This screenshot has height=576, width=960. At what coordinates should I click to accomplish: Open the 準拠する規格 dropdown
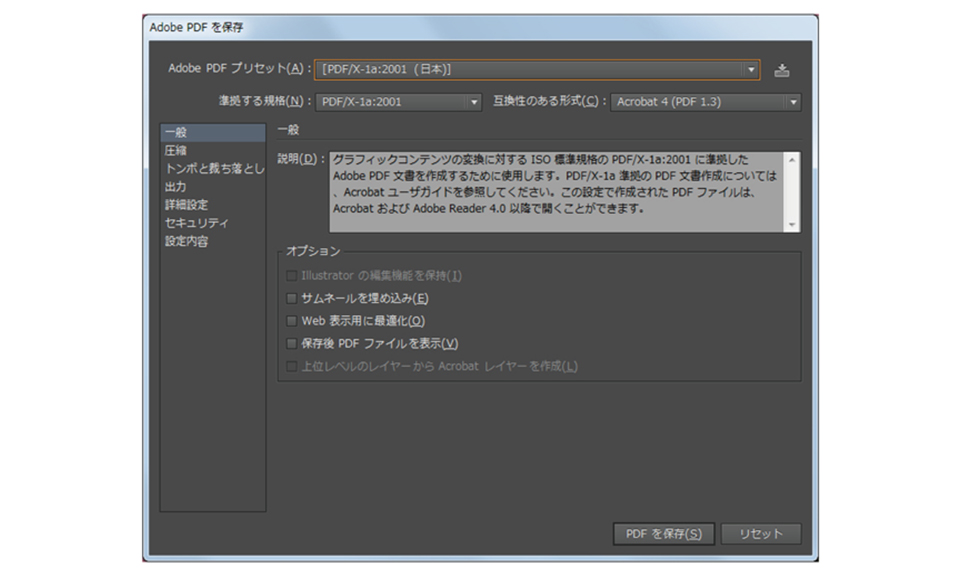coord(398,102)
